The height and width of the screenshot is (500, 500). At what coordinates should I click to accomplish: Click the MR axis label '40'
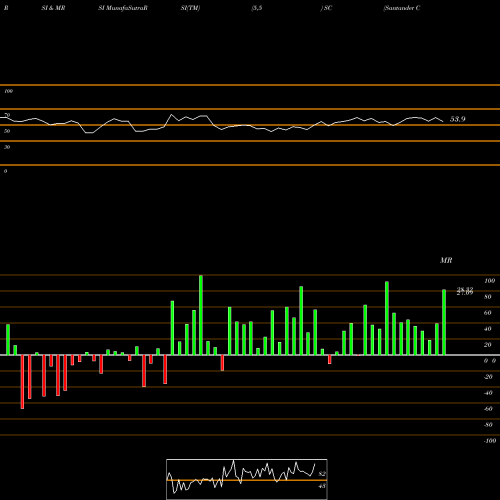(488, 329)
